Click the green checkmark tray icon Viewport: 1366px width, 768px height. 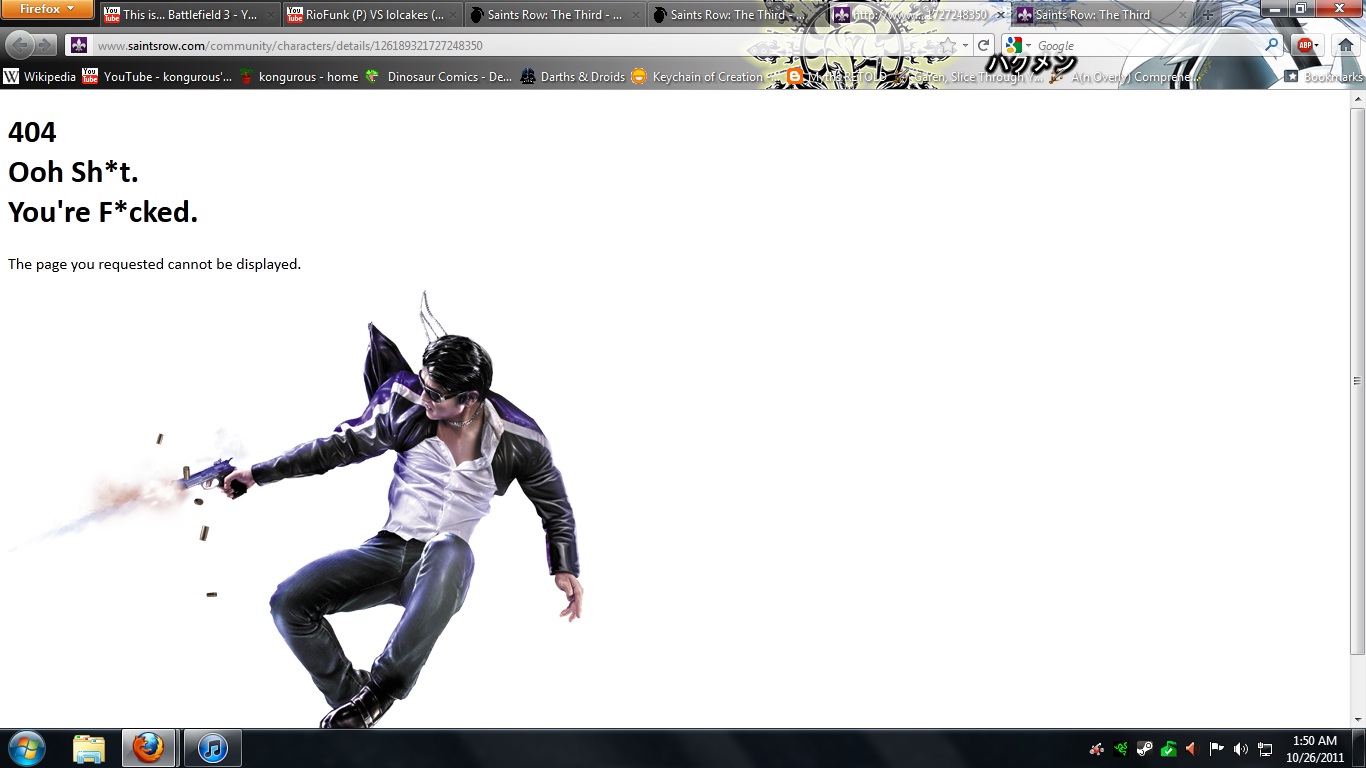(x=1168, y=748)
